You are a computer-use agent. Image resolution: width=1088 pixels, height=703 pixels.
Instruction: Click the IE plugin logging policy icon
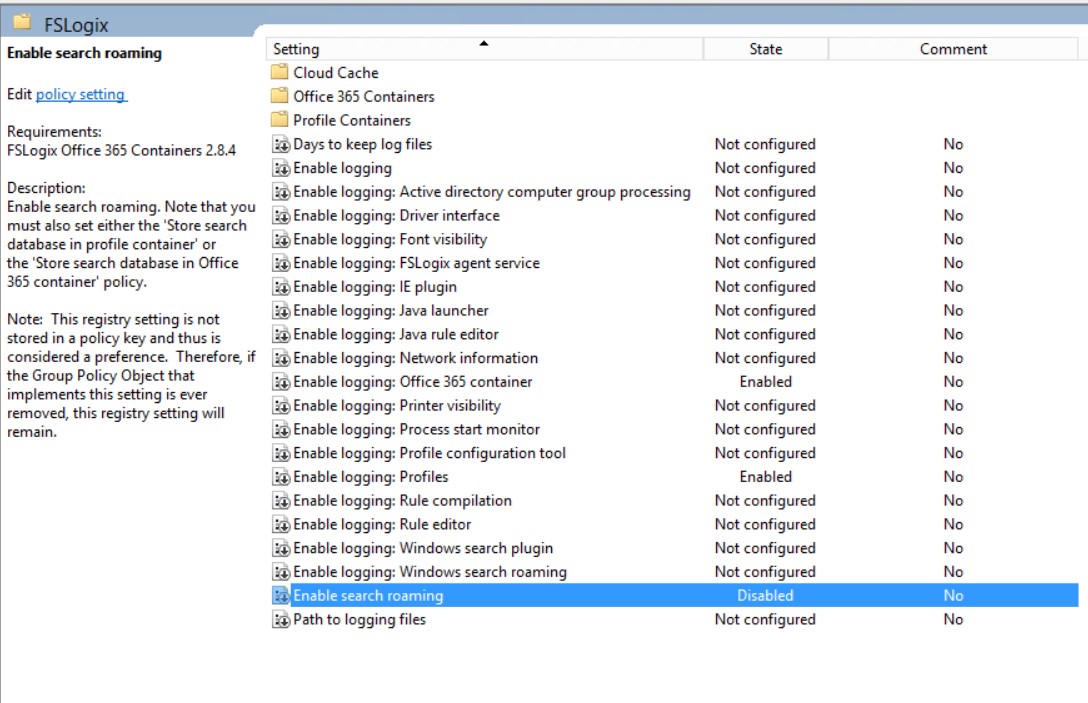pyautogui.click(x=281, y=287)
